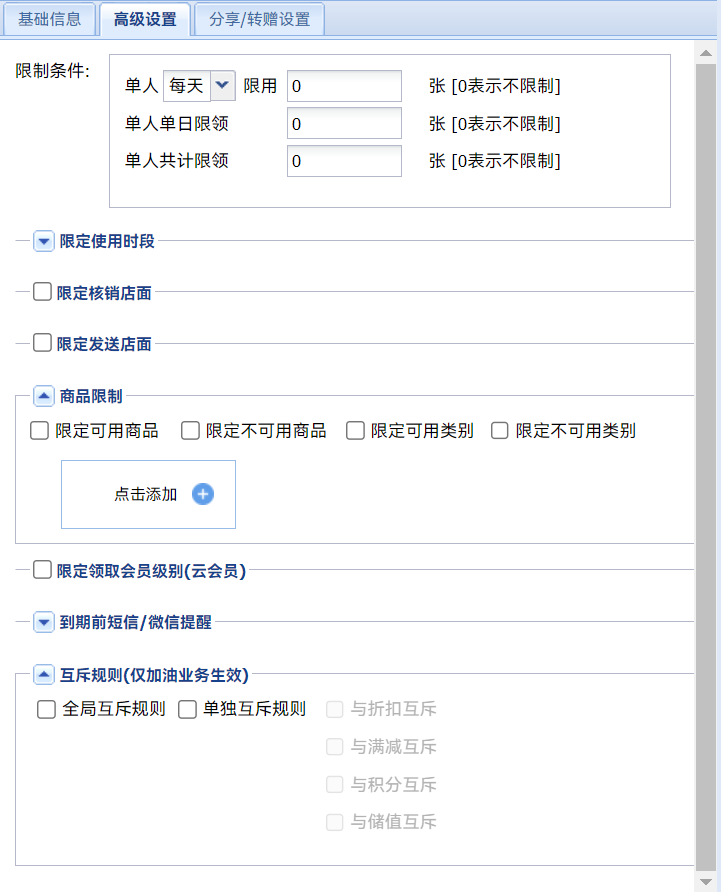This screenshot has height=892, width=721.
Task: Check 限定可用商品 option
Action: (40, 431)
